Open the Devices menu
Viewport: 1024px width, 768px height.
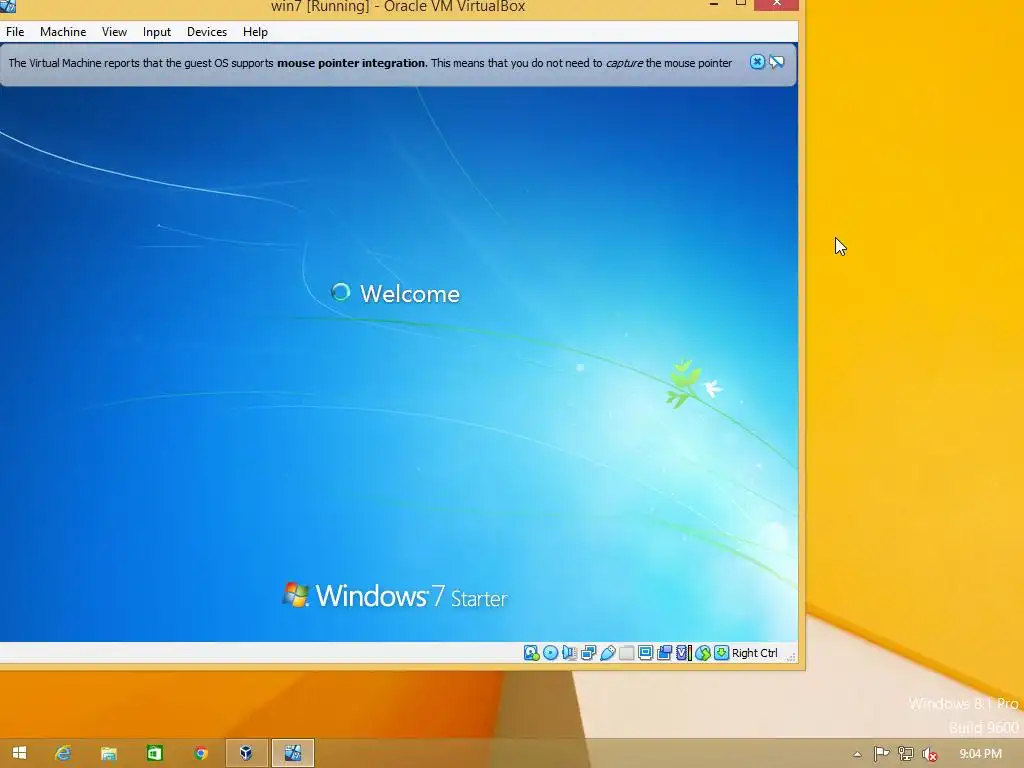(207, 32)
